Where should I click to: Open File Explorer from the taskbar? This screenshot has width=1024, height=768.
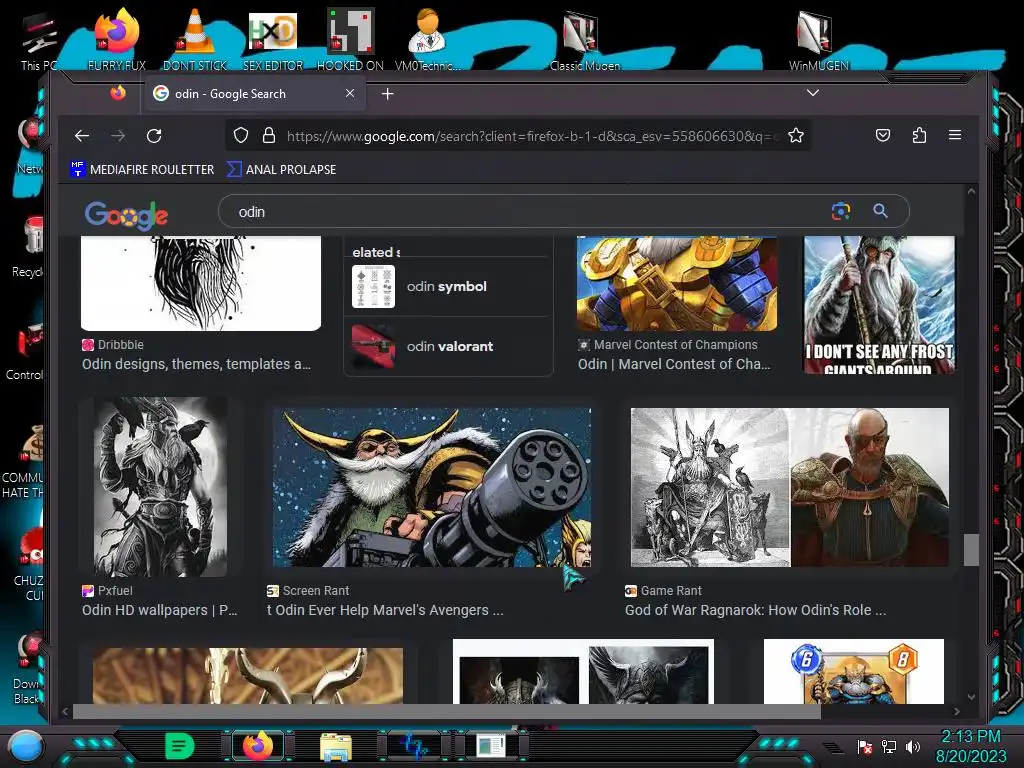pos(336,746)
